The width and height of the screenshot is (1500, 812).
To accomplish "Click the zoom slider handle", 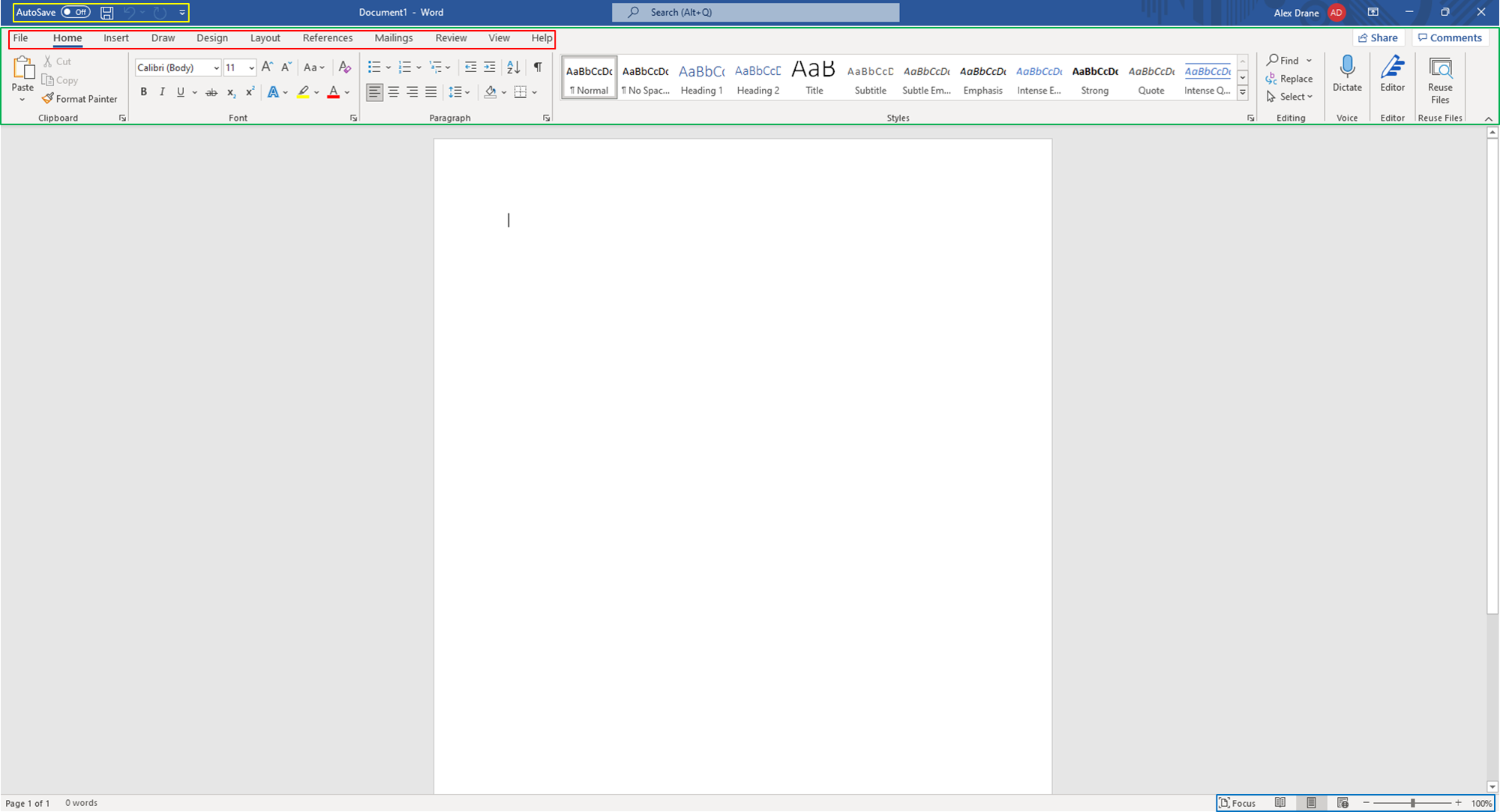I will pyautogui.click(x=1412, y=803).
